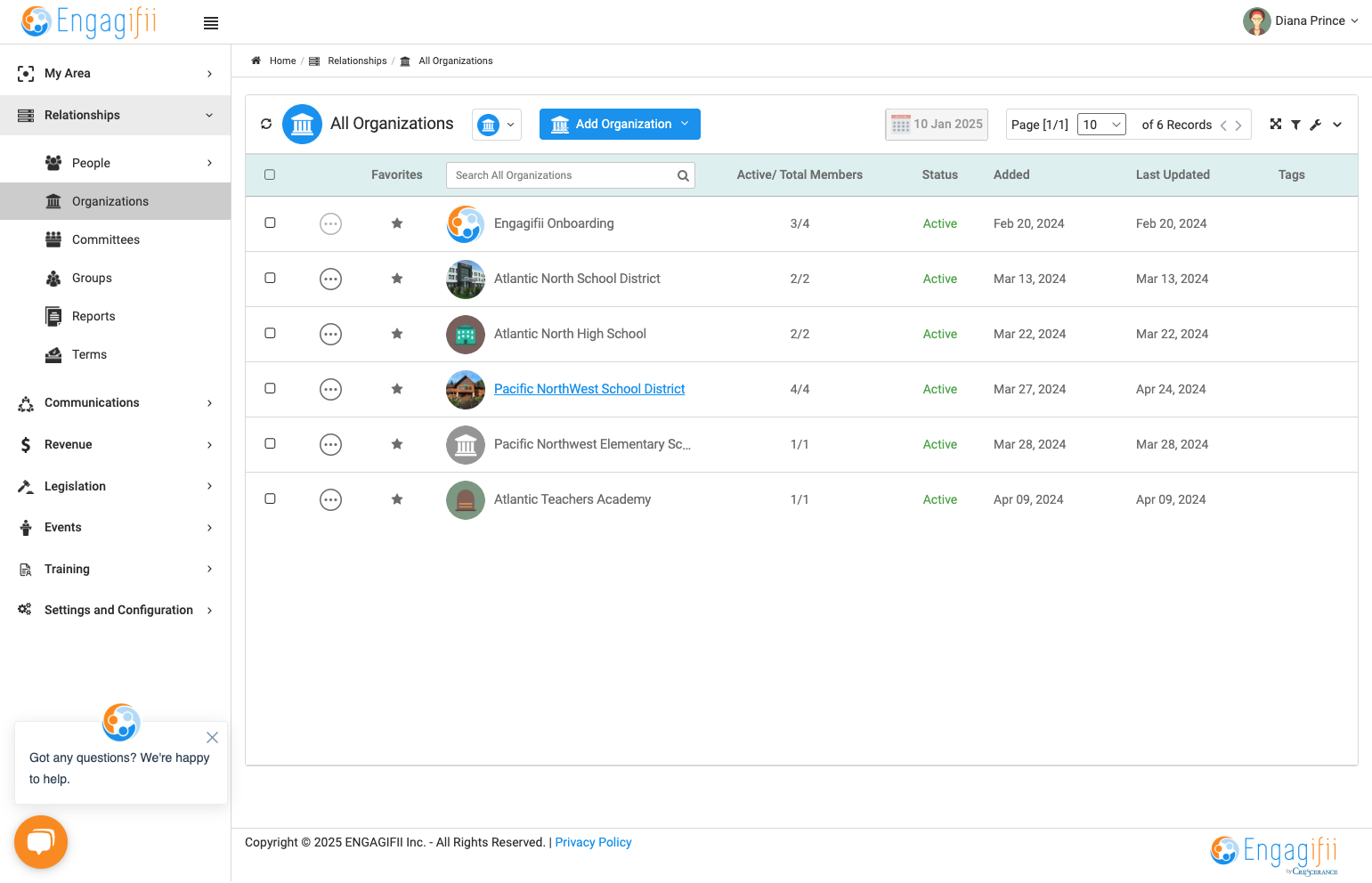Open Pacific NorthWest School District link
The width and height of the screenshot is (1372, 883).
(x=589, y=389)
